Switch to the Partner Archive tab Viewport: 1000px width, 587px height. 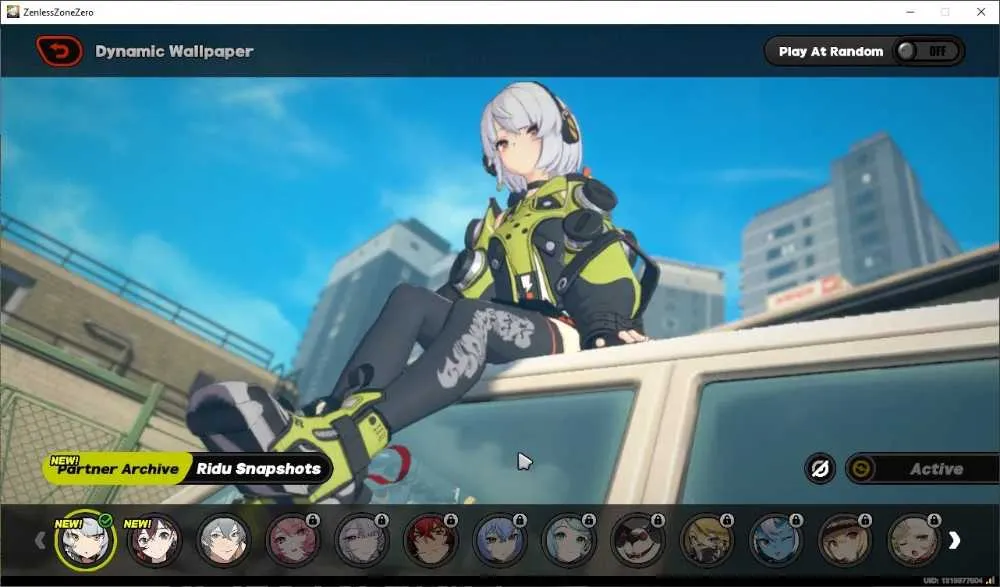(117, 469)
